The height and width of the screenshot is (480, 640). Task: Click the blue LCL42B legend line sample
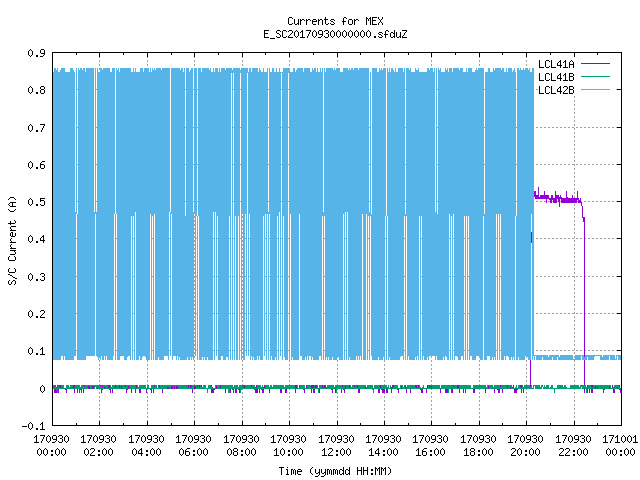pos(595,90)
